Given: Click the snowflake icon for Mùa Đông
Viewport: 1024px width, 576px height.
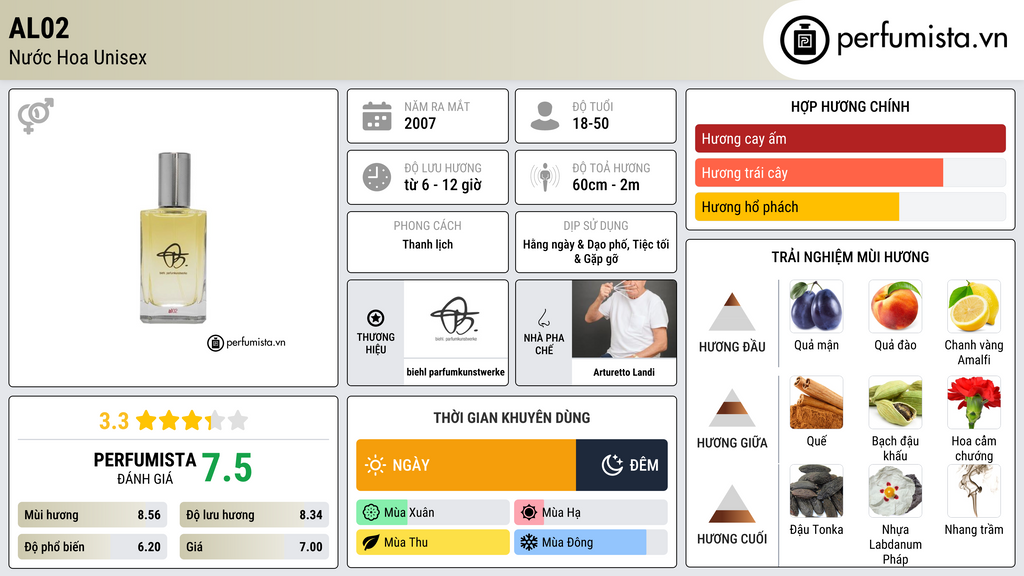Looking at the screenshot, I should tap(529, 542).
